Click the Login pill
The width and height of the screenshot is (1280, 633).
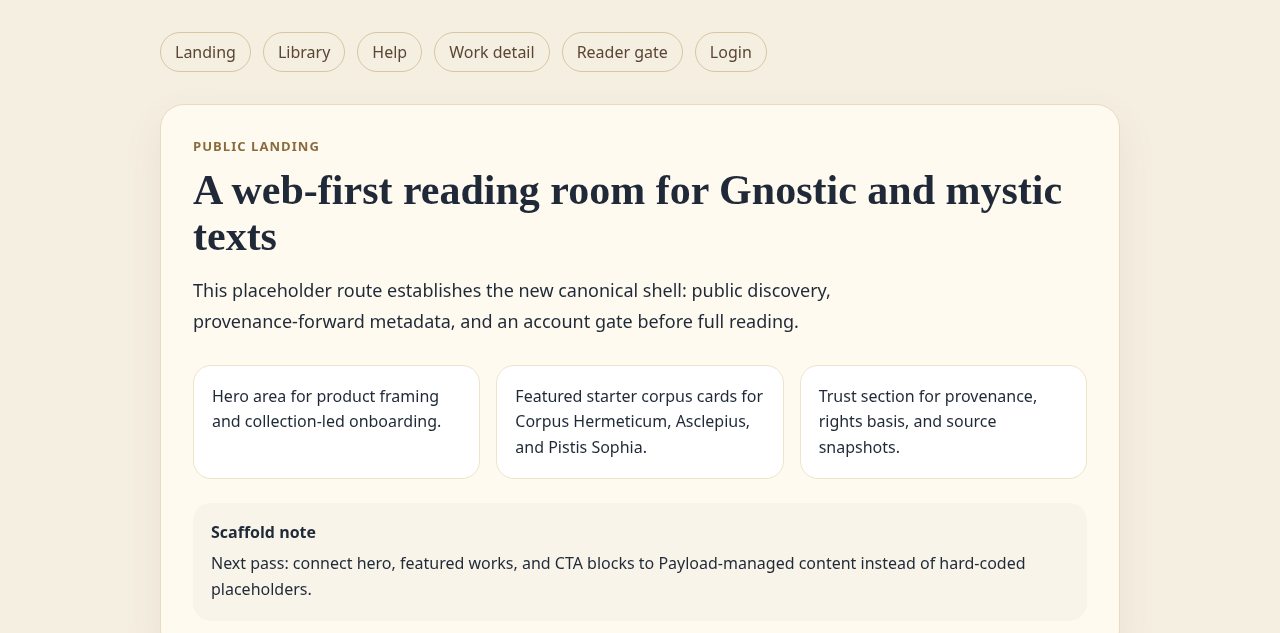[x=731, y=52]
